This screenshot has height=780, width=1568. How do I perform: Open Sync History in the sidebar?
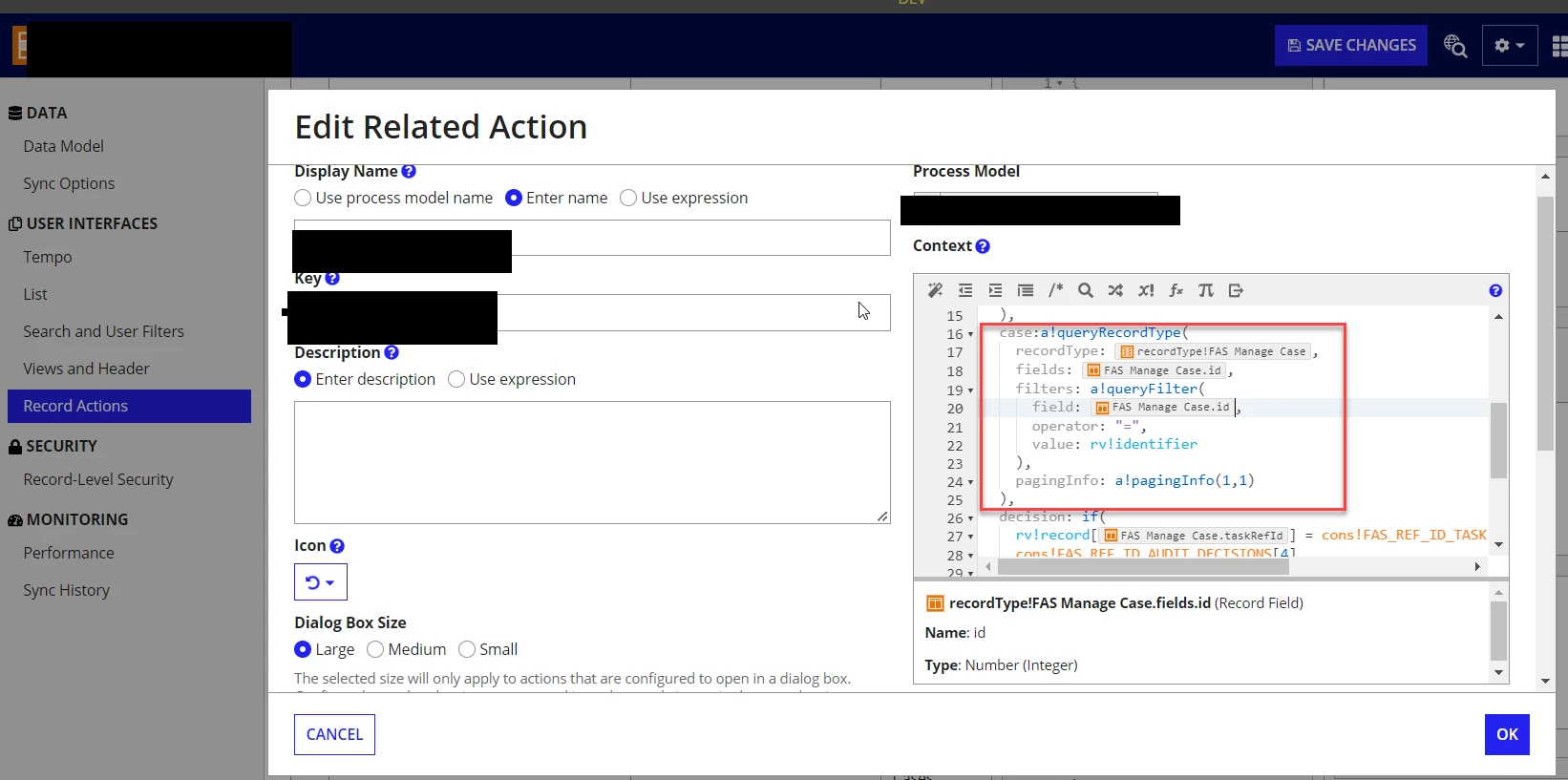pyautogui.click(x=67, y=590)
